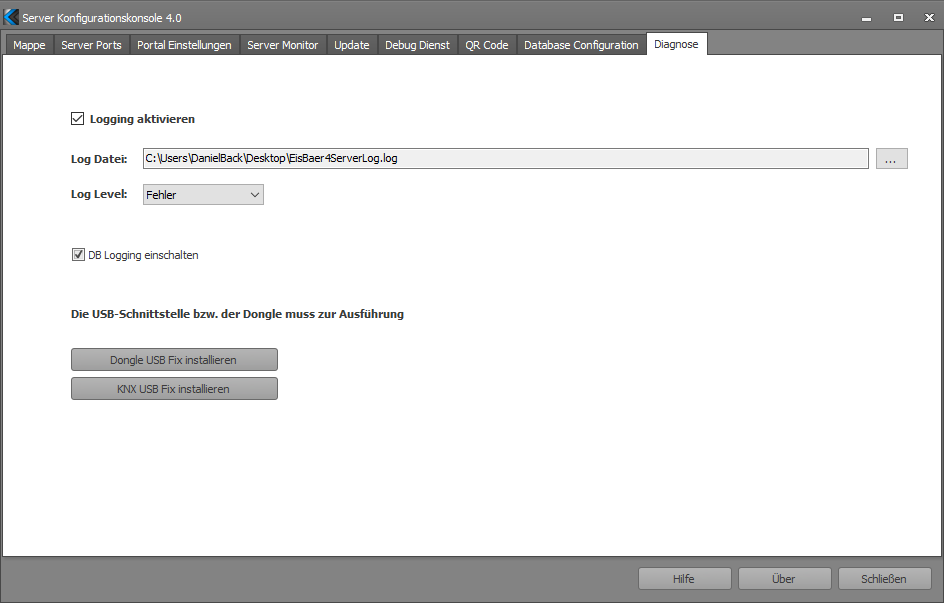Toggle the Logging aktivieren checkbox
Viewport: 944px width, 603px height.
tap(78, 119)
